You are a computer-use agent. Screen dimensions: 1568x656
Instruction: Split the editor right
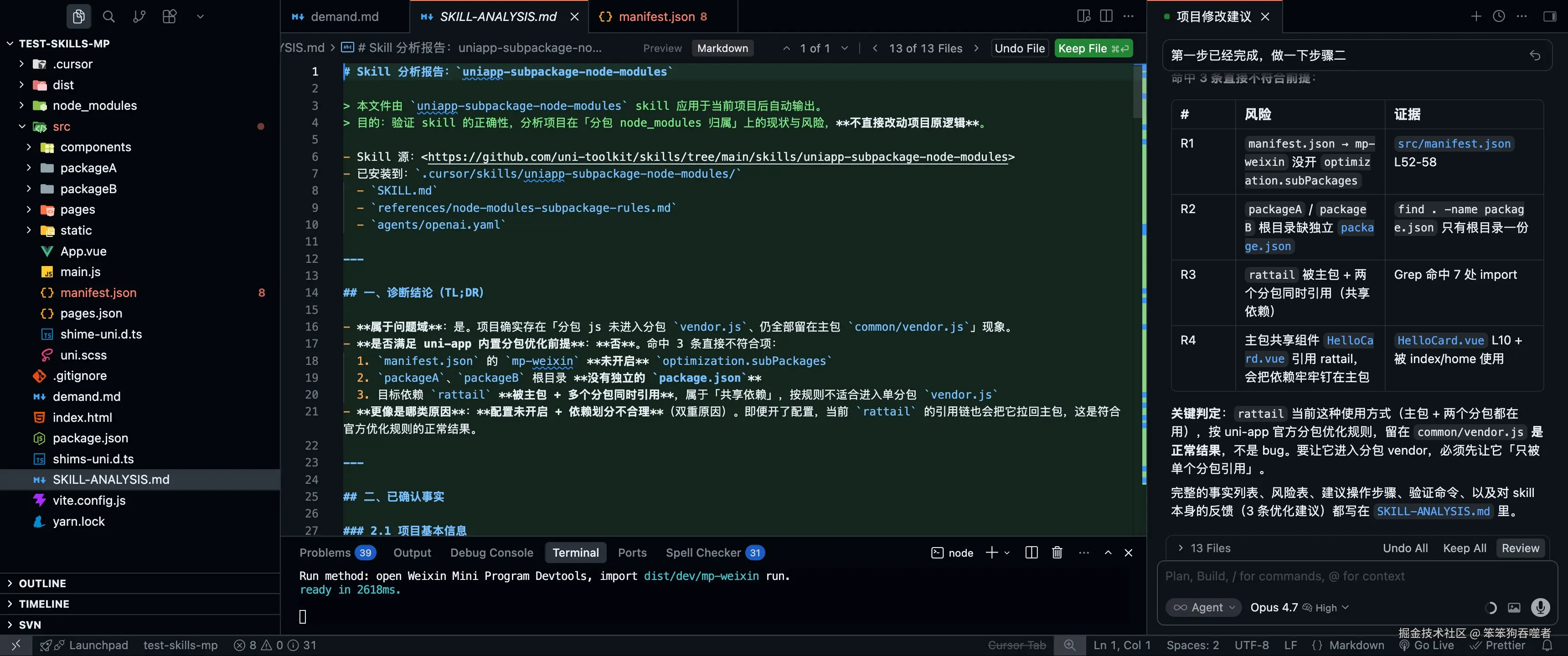tap(1106, 16)
